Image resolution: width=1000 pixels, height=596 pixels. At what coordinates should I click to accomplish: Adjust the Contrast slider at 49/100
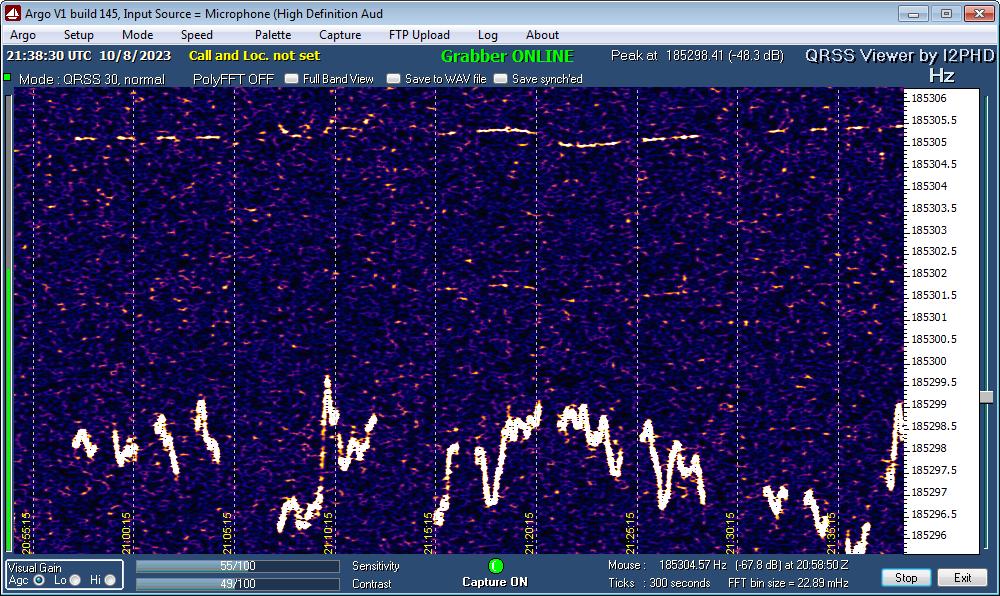pos(238,584)
